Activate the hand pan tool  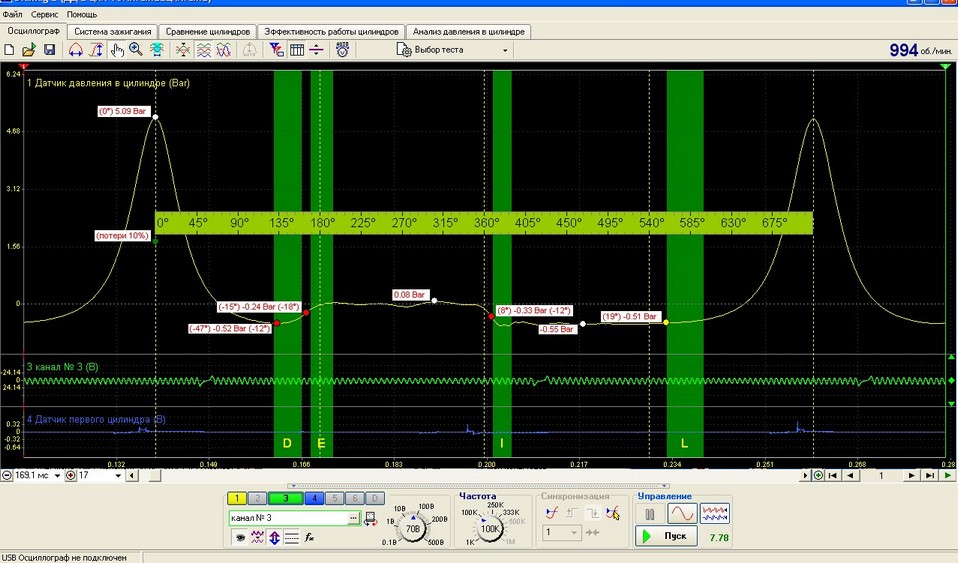[x=116, y=50]
